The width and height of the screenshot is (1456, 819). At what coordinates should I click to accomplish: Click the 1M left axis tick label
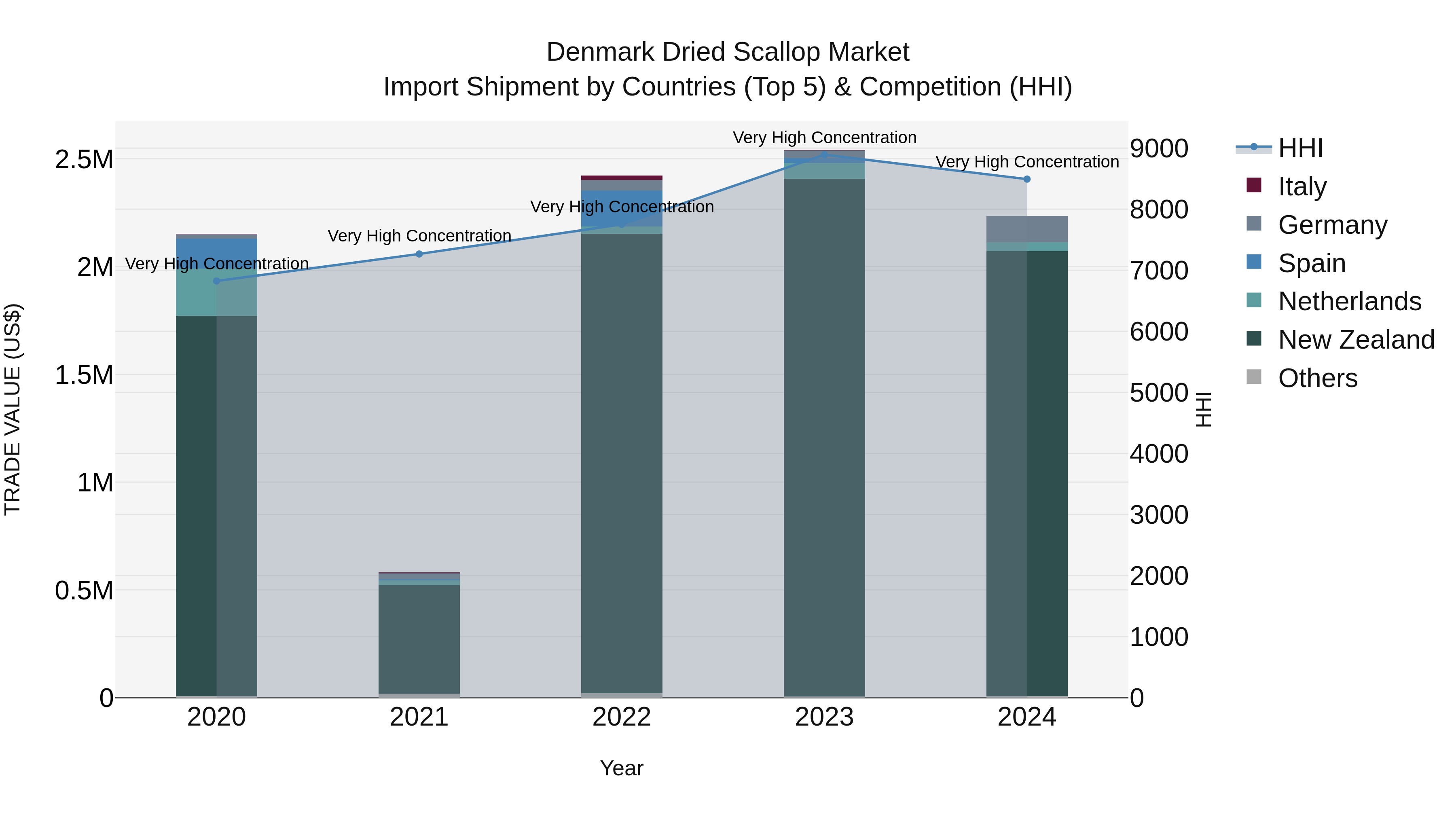pyautogui.click(x=95, y=483)
